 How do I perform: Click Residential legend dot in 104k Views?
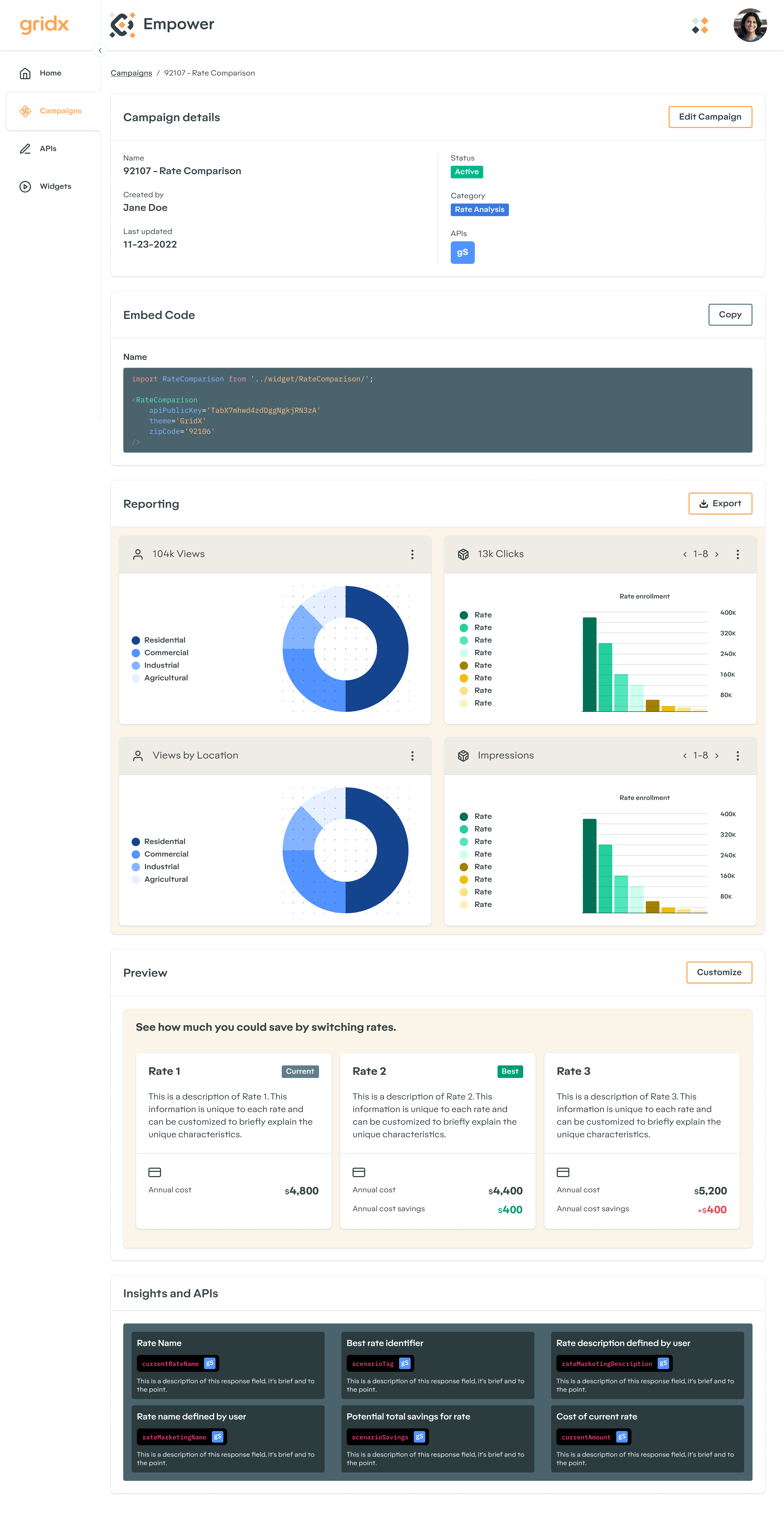click(x=136, y=640)
